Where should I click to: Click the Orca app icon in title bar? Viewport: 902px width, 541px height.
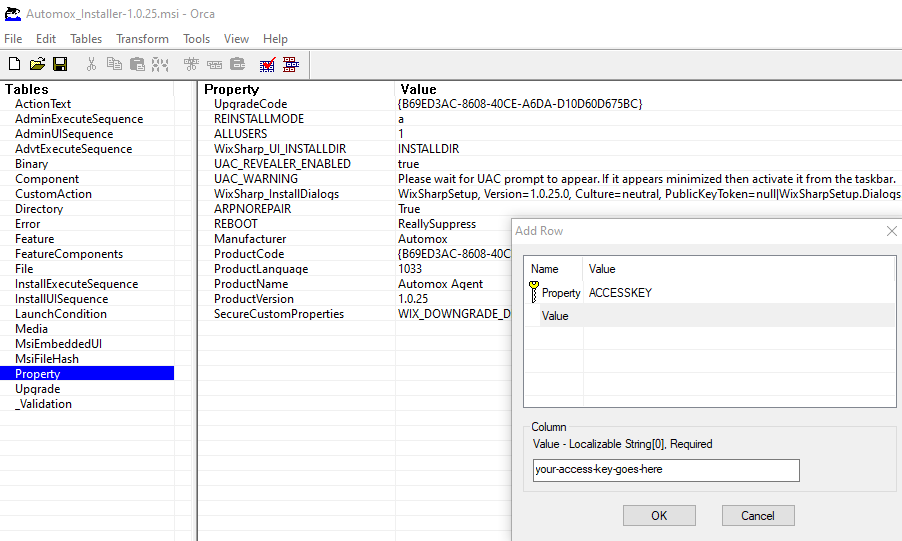coord(13,14)
